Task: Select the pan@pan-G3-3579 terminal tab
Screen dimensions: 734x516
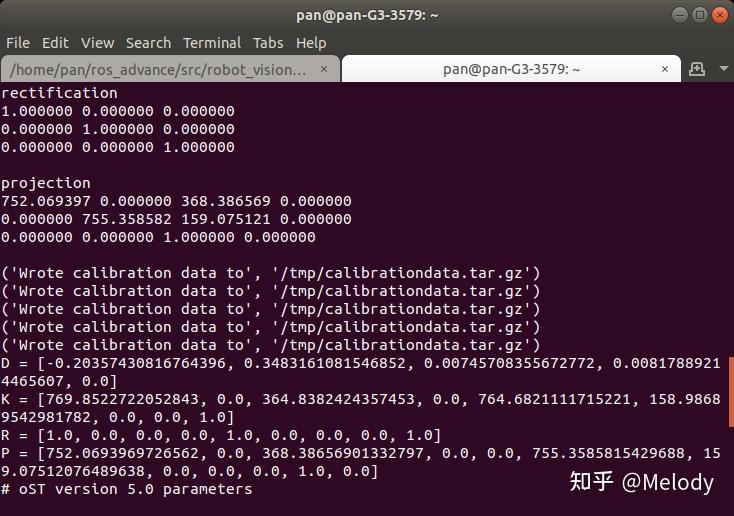Action: click(510, 69)
